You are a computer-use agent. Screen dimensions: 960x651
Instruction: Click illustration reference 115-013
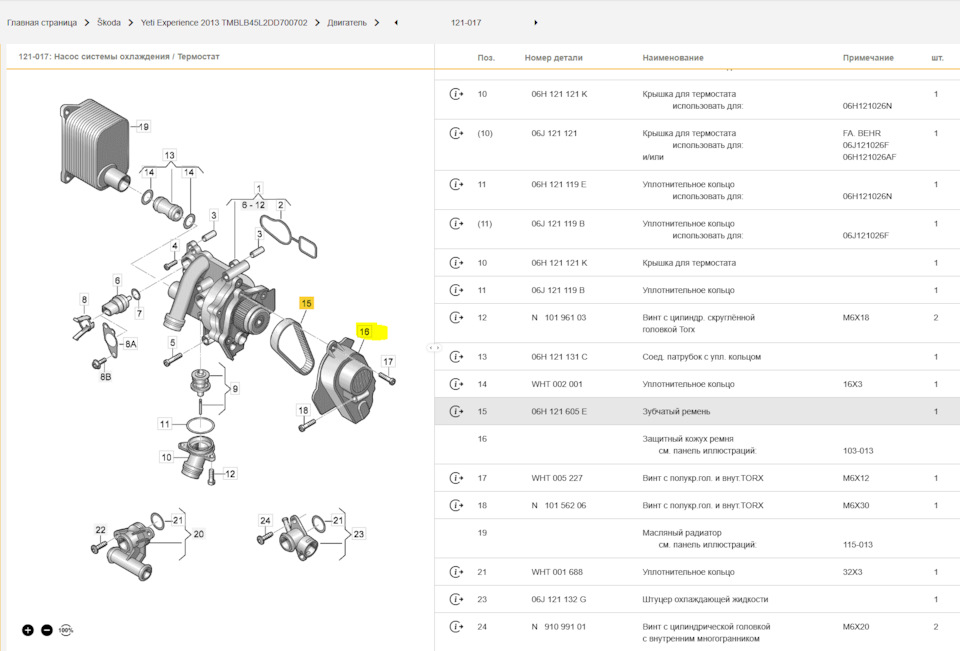[x=858, y=544]
